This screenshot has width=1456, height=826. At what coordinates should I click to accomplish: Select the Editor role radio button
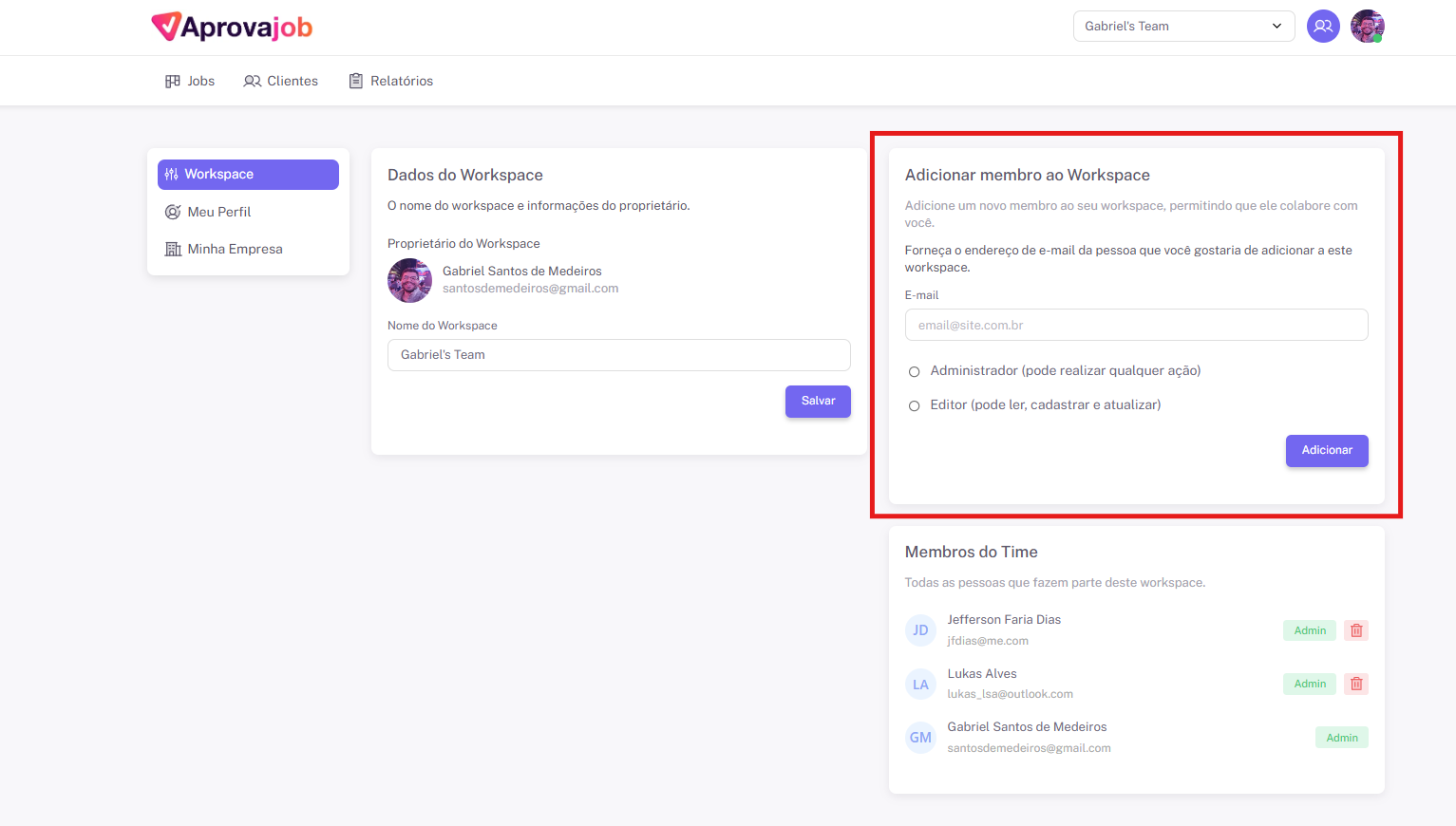coord(915,406)
